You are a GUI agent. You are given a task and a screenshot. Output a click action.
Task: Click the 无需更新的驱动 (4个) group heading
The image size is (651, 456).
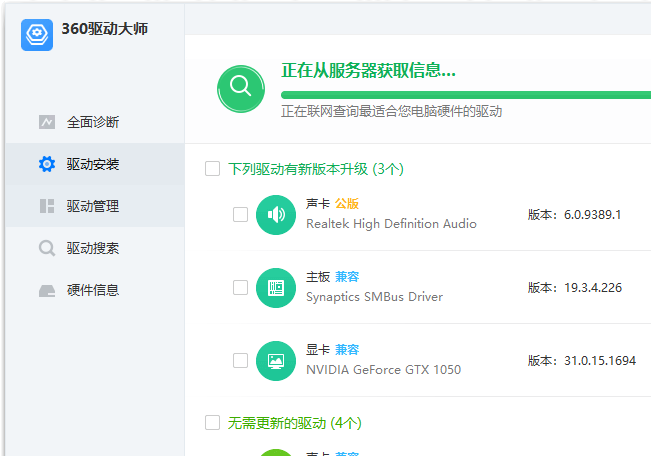pos(294,423)
